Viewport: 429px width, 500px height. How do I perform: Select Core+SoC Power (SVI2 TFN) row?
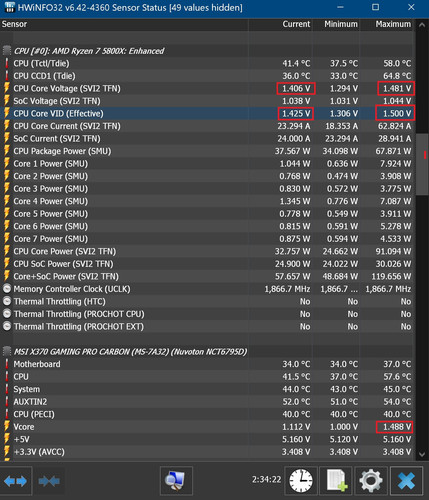point(207,276)
